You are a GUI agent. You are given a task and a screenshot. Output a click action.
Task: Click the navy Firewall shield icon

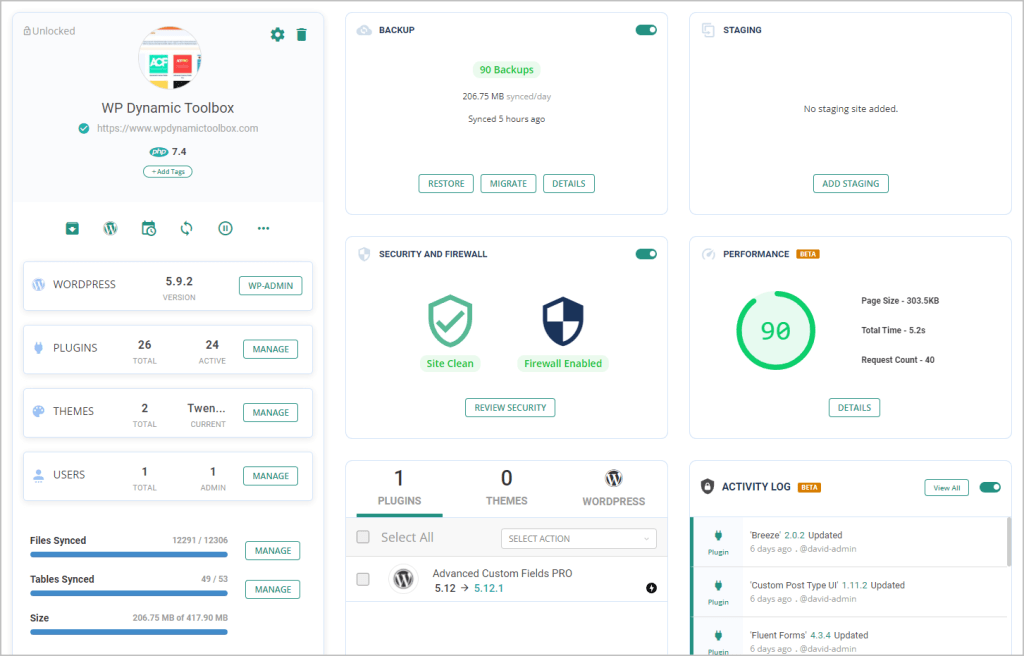(x=563, y=321)
